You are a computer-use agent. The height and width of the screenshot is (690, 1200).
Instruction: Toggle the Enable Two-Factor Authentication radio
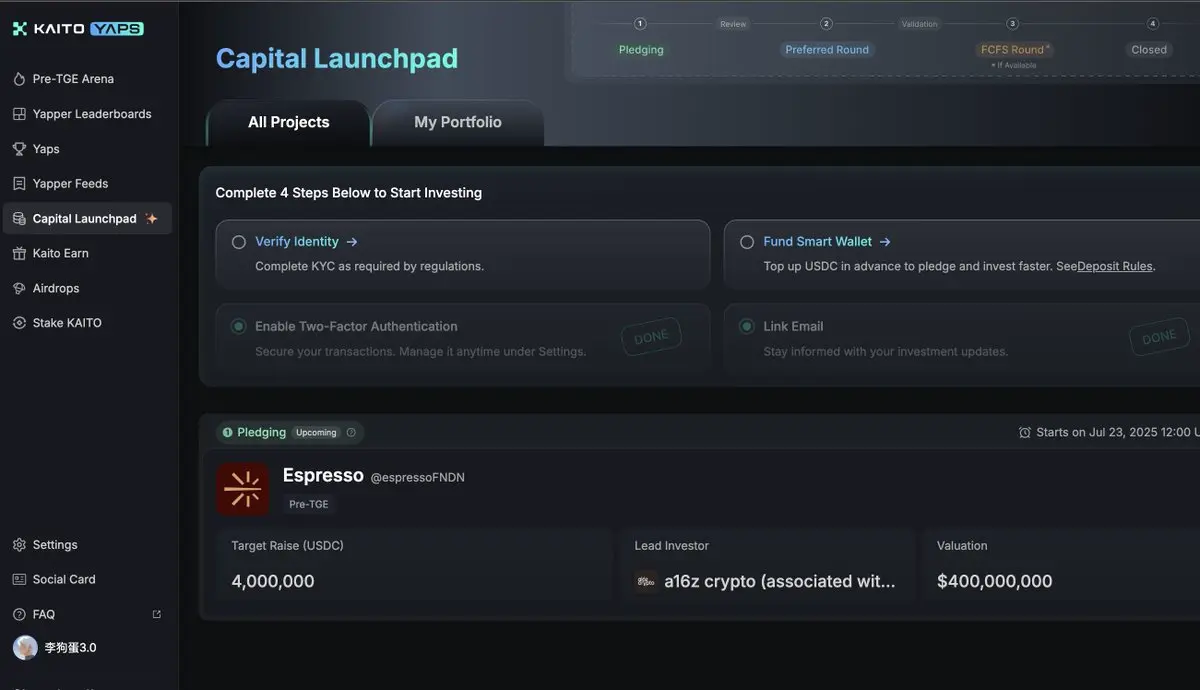tap(239, 327)
